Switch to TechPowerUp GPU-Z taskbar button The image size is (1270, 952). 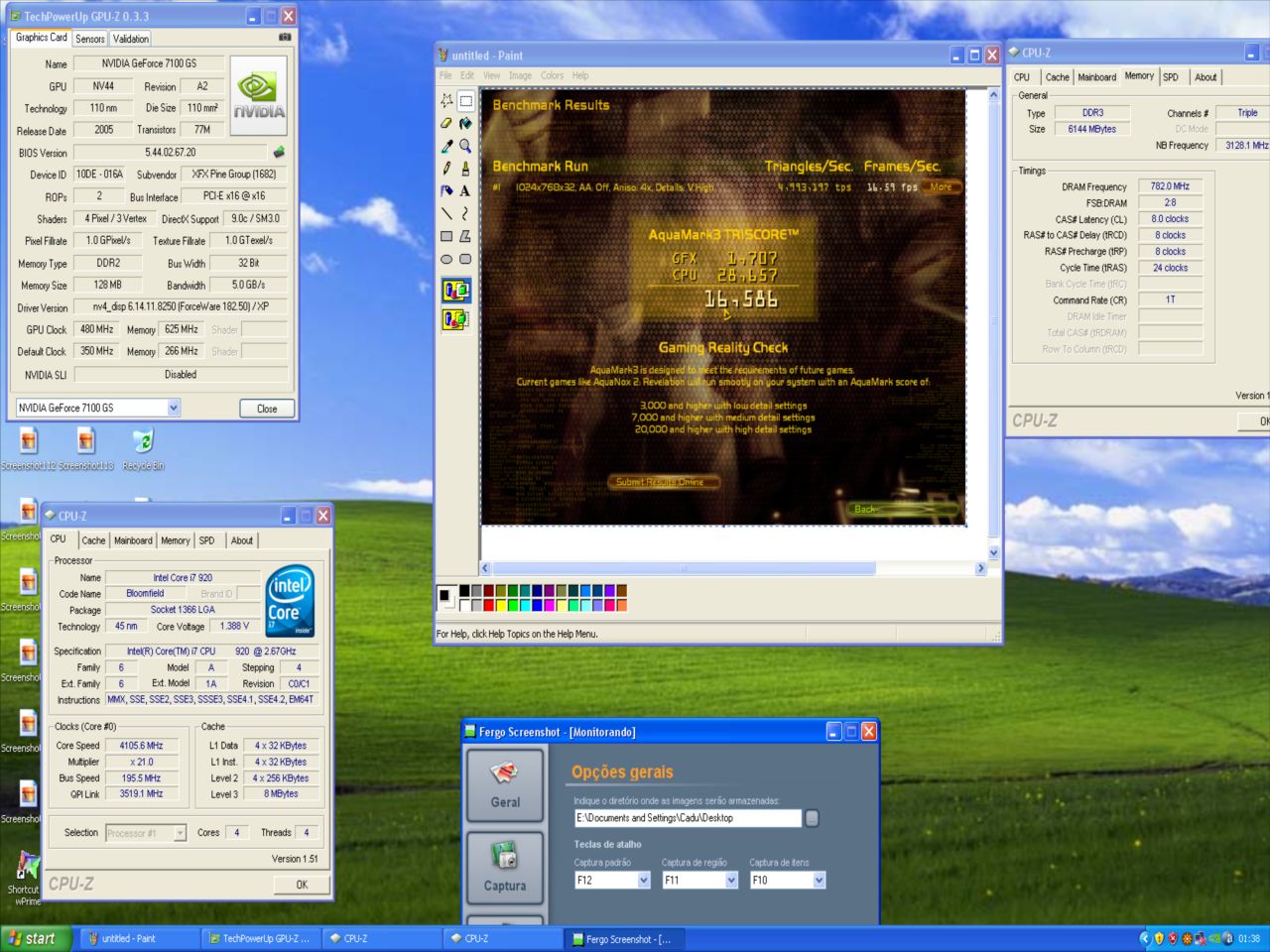pos(260,938)
